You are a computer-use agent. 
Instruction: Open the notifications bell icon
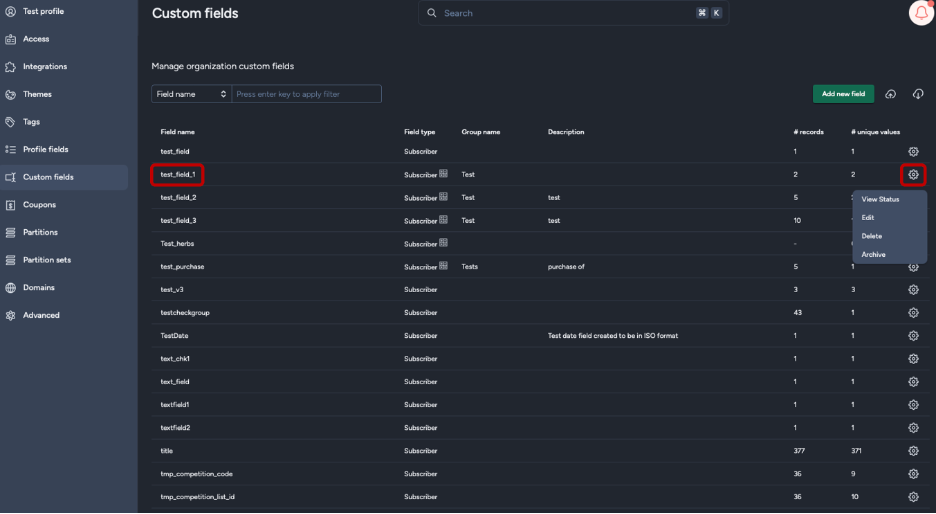[x=920, y=13]
